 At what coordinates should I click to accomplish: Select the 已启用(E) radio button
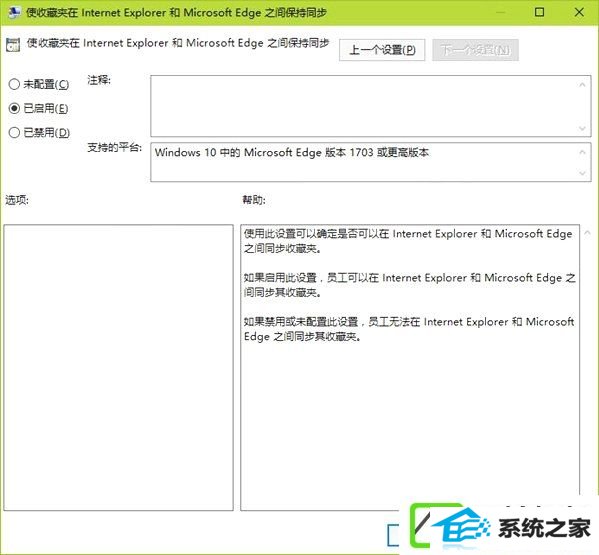[x=14, y=108]
